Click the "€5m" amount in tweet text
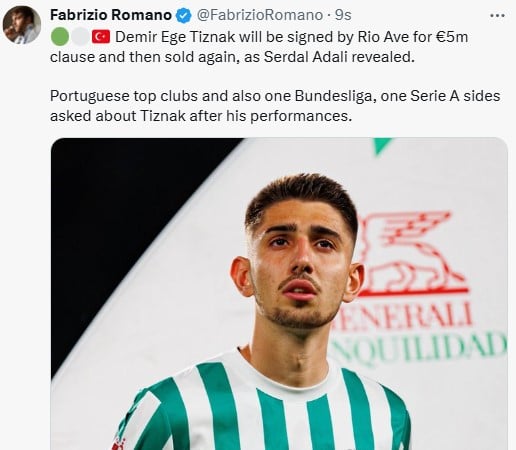The width and height of the screenshot is (516, 450). (452, 37)
